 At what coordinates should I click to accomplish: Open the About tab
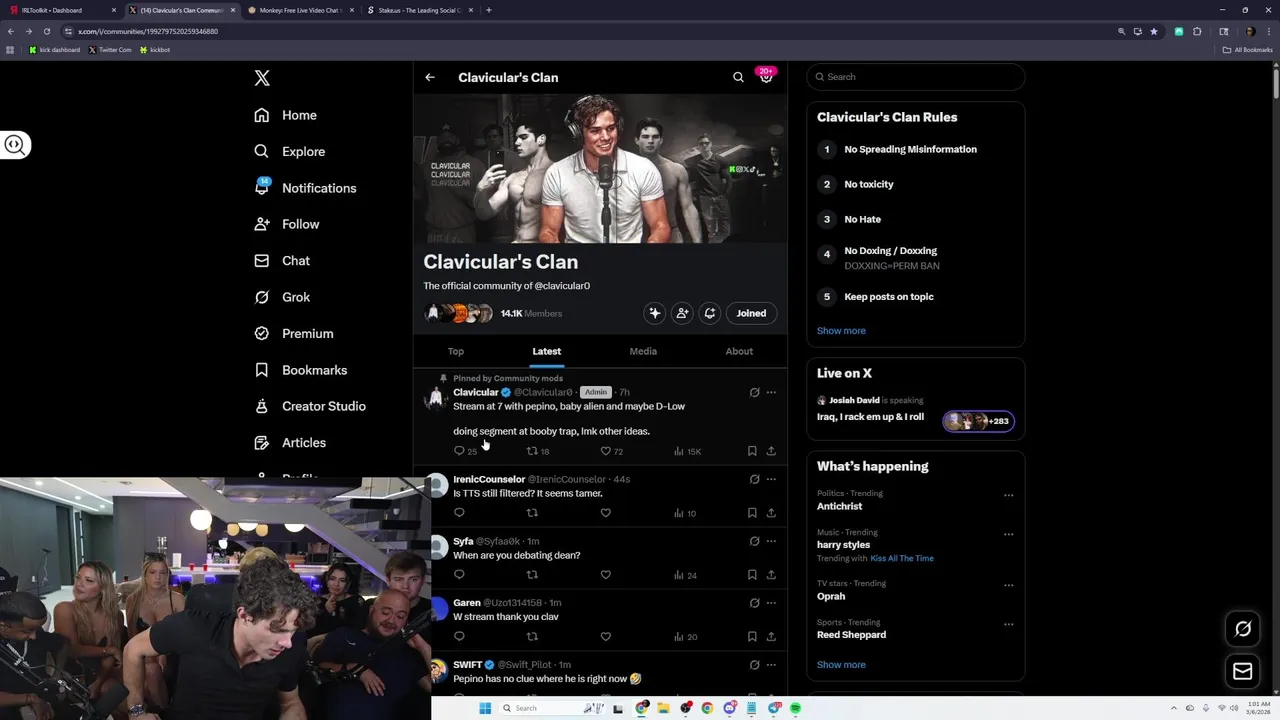[x=739, y=351]
